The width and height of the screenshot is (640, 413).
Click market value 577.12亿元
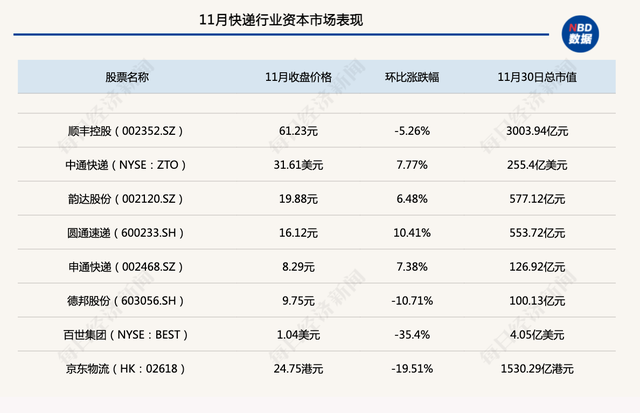pos(537,199)
